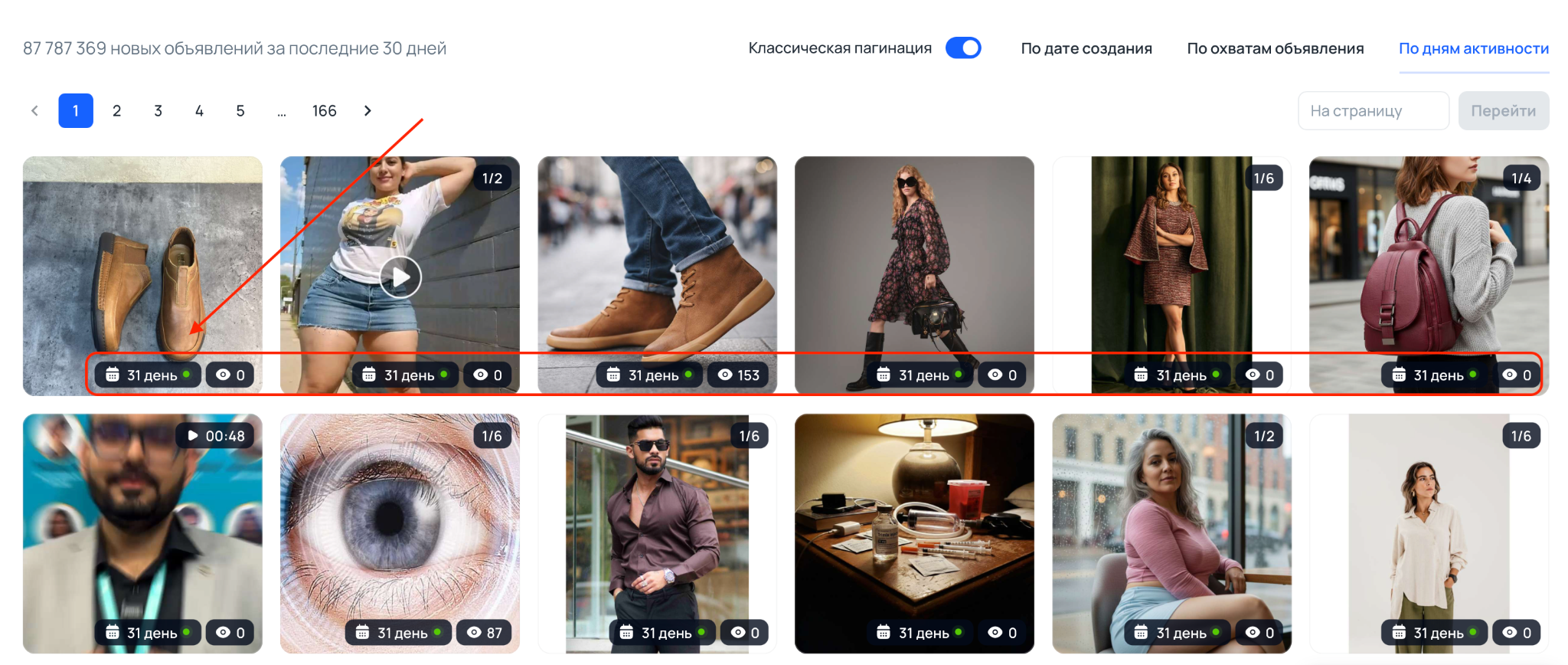The width and height of the screenshot is (1568, 665).
Task: Go to next page arrow
Action: coord(367,111)
